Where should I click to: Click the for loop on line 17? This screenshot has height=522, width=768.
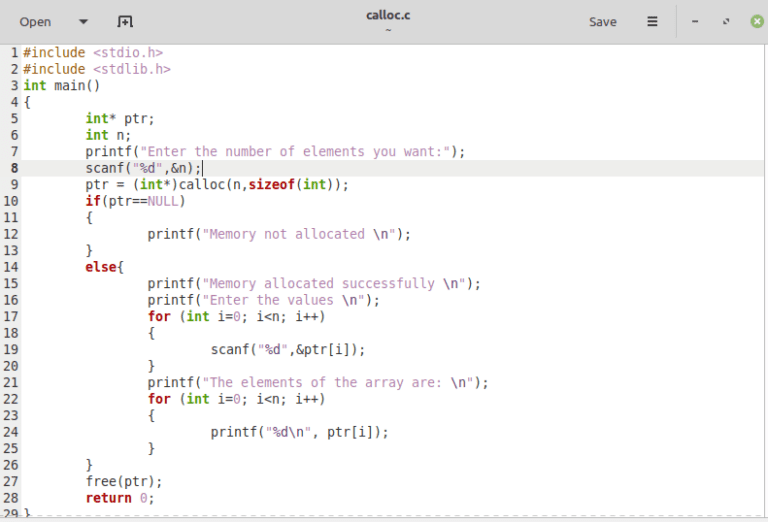(x=236, y=316)
